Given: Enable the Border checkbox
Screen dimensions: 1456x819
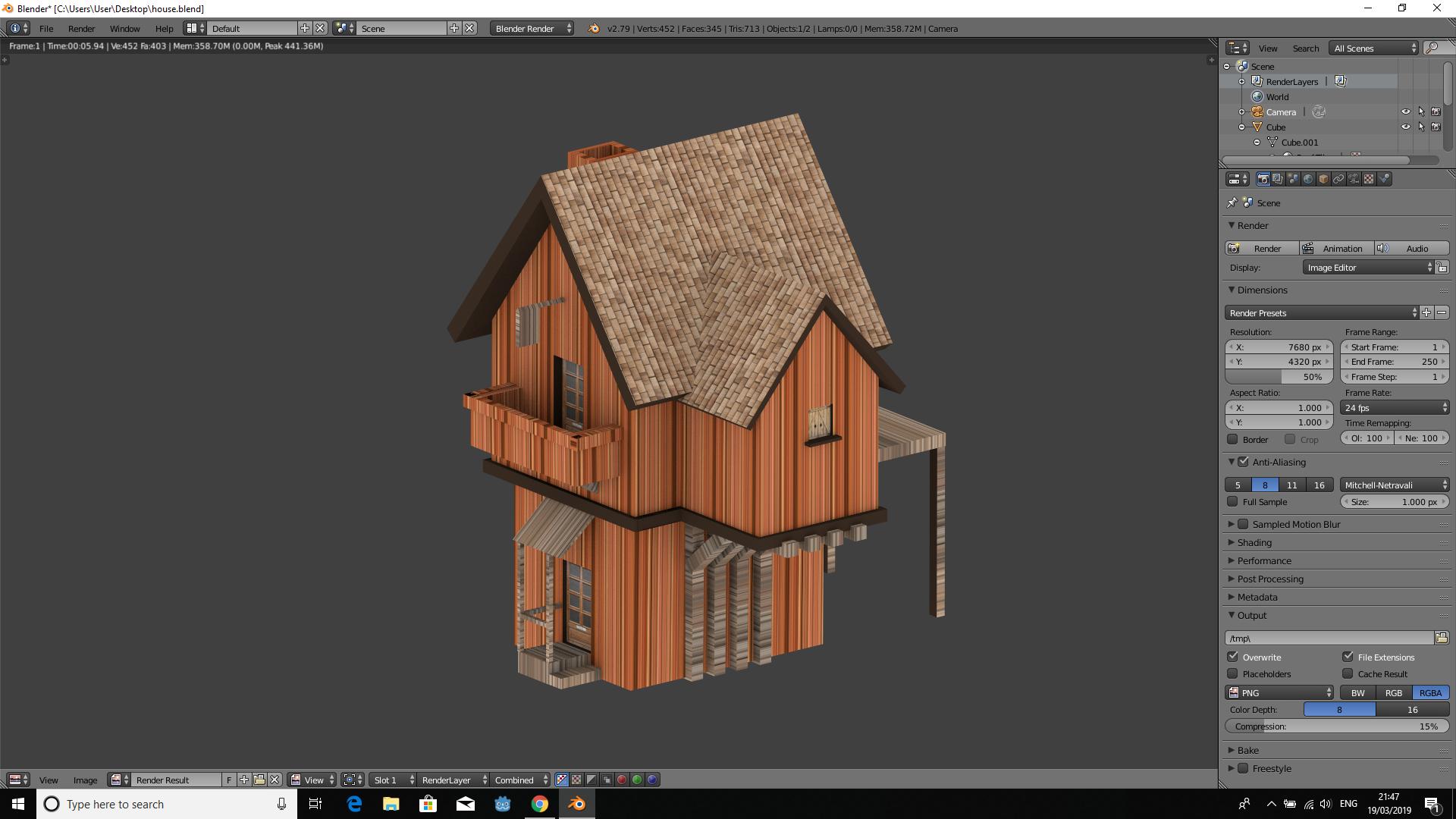Looking at the screenshot, I should [1232, 439].
